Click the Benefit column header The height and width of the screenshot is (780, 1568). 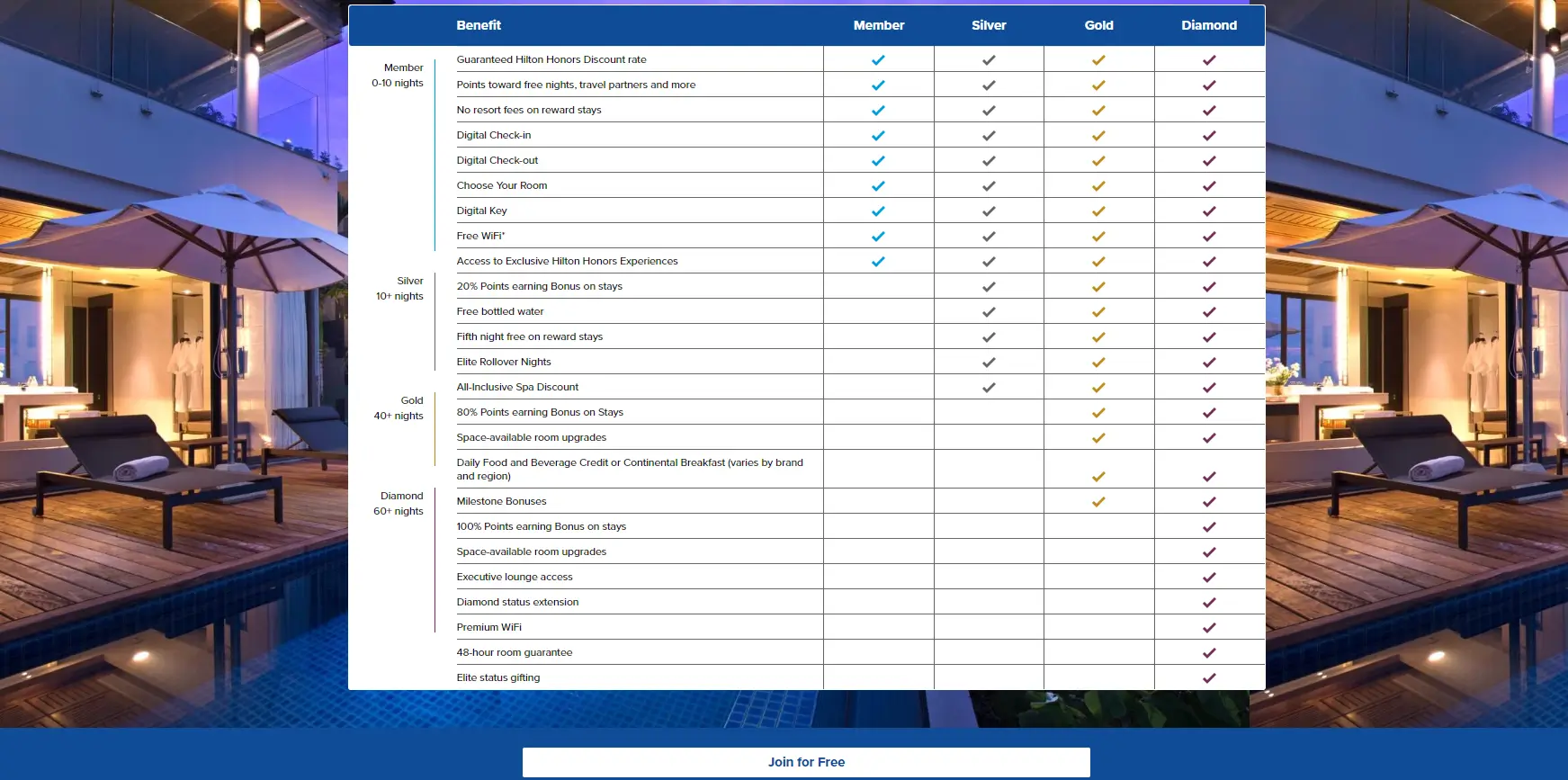point(479,25)
